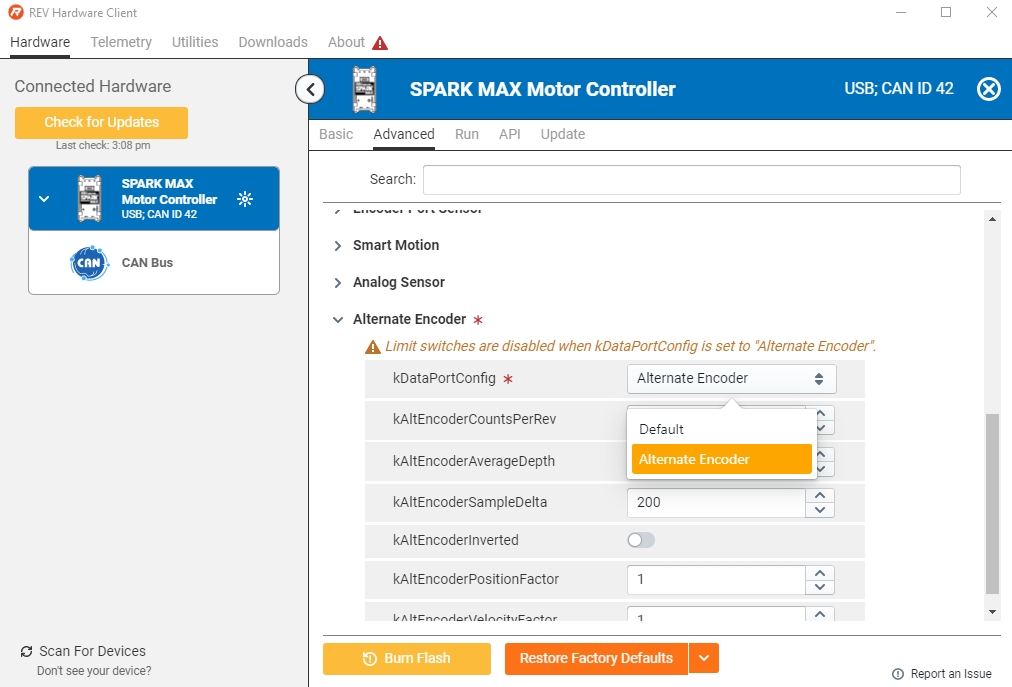The height and width of the screenshot is (687, 1012).
Task: Toggle the kAltEncoderInverted switch
Action: 641,540
